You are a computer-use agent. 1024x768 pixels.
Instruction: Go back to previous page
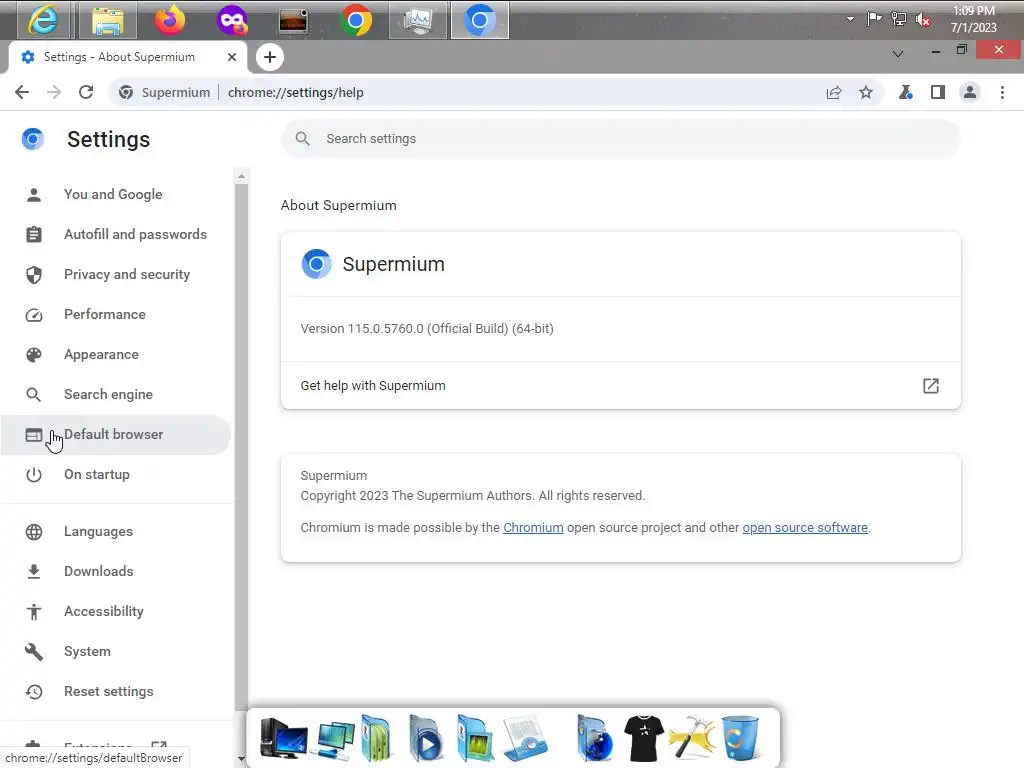(22, 92)
